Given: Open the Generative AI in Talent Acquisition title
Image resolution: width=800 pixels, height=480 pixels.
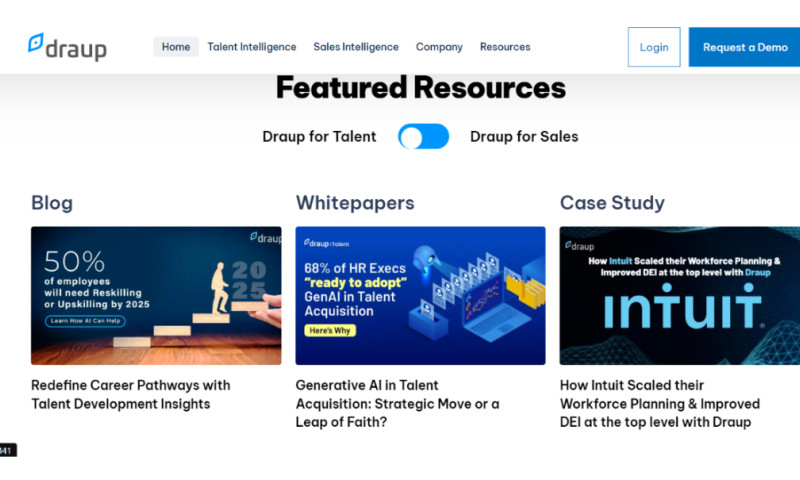Looking at the screenshot, I should [x=397, y=403].
